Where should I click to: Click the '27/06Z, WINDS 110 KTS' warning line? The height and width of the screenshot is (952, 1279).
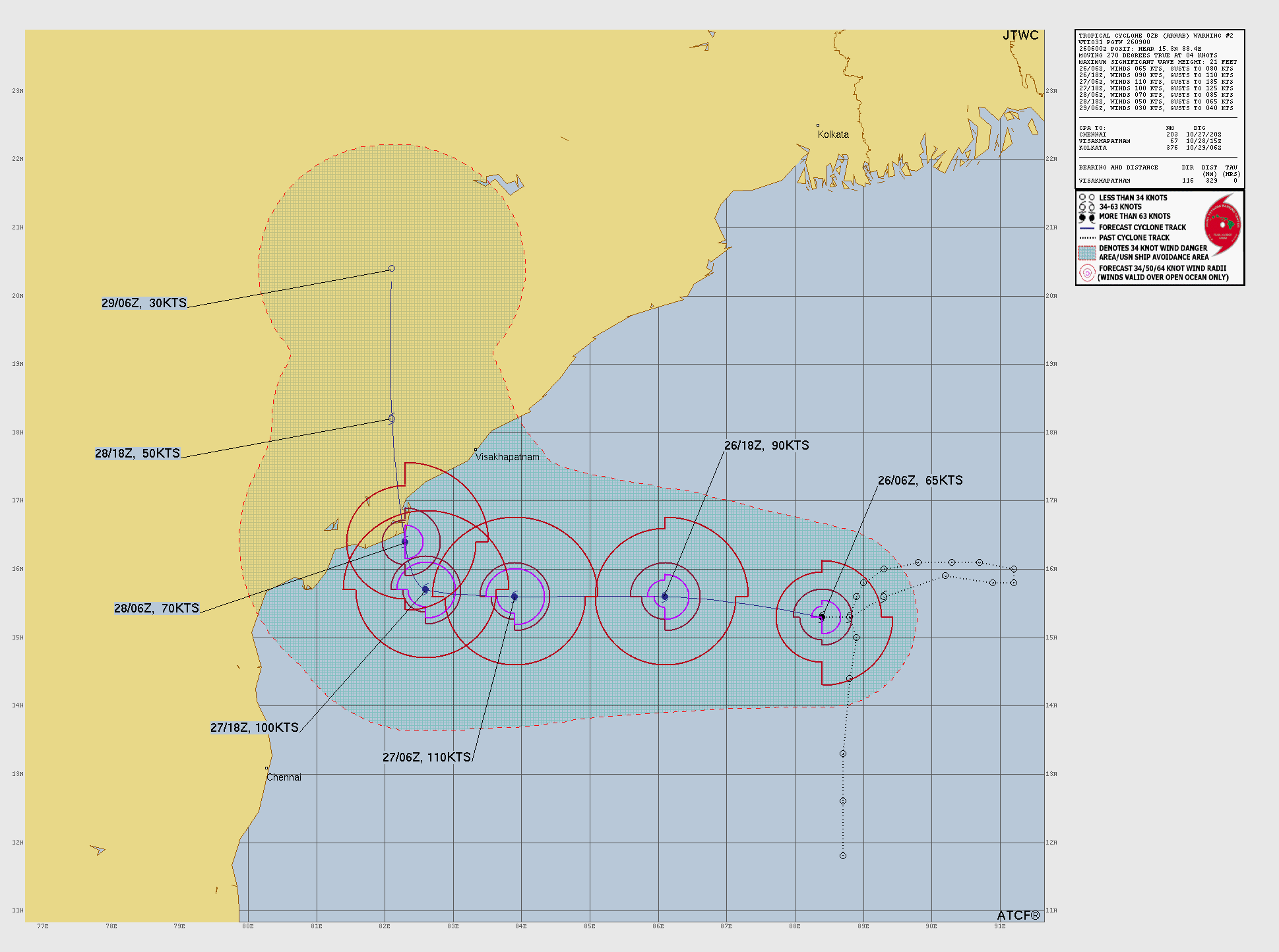[1156, 82]
